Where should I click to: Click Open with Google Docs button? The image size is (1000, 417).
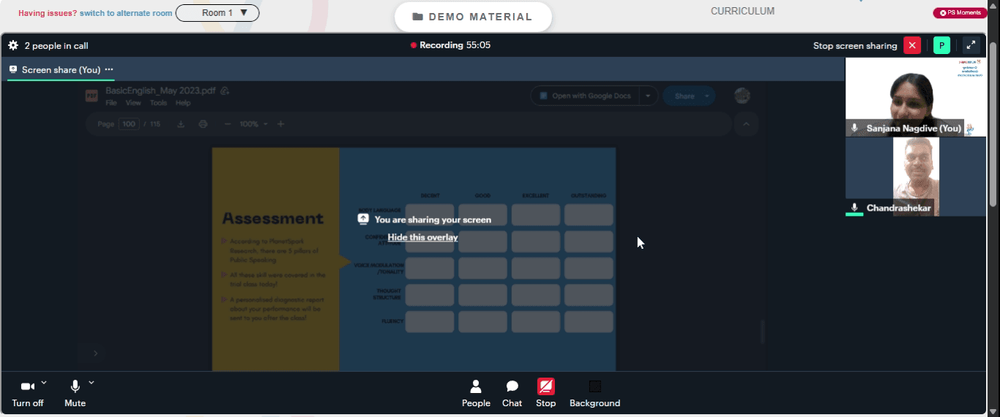[x=585, y=96]
